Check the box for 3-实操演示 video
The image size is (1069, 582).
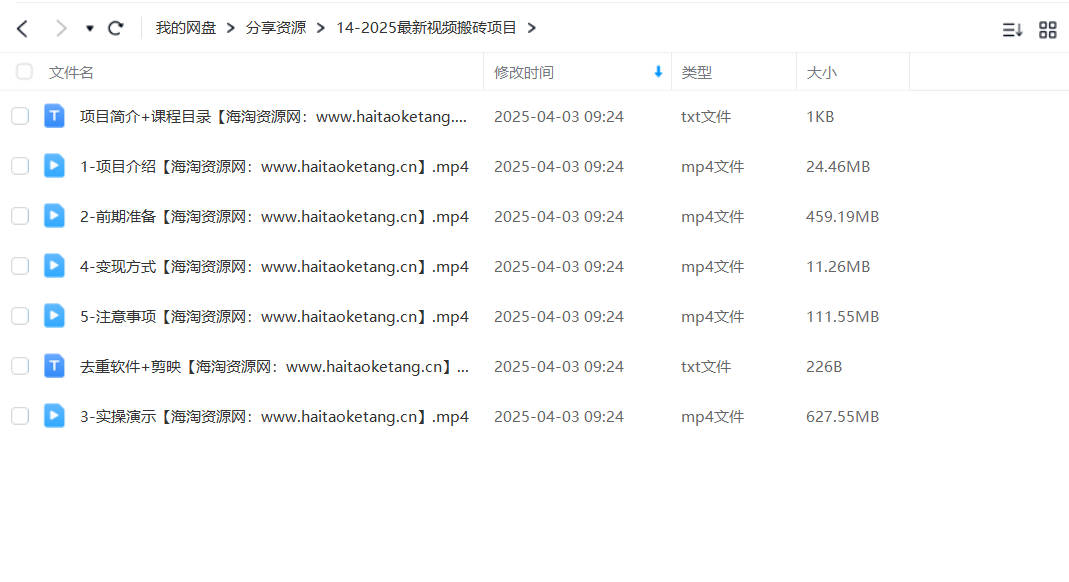click(x=20, y=416)
